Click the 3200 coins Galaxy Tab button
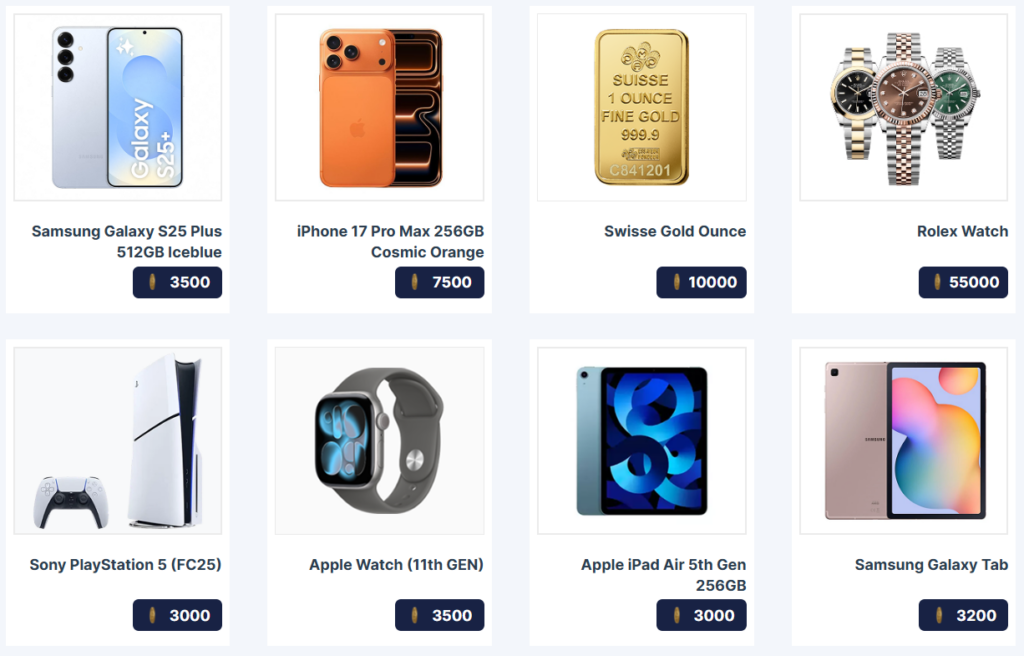This screenshot has width=1024, height=656. [x=963, y=615]
